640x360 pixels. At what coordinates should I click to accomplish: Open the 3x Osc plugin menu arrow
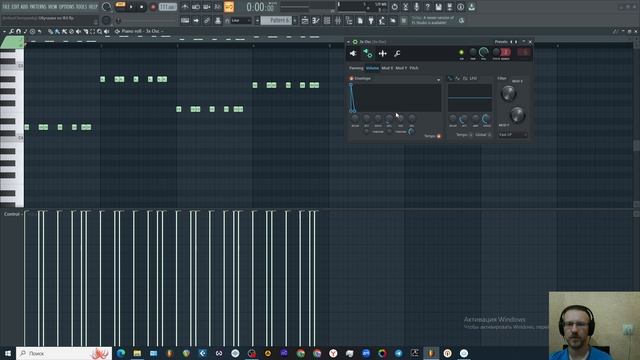point(349,42)
